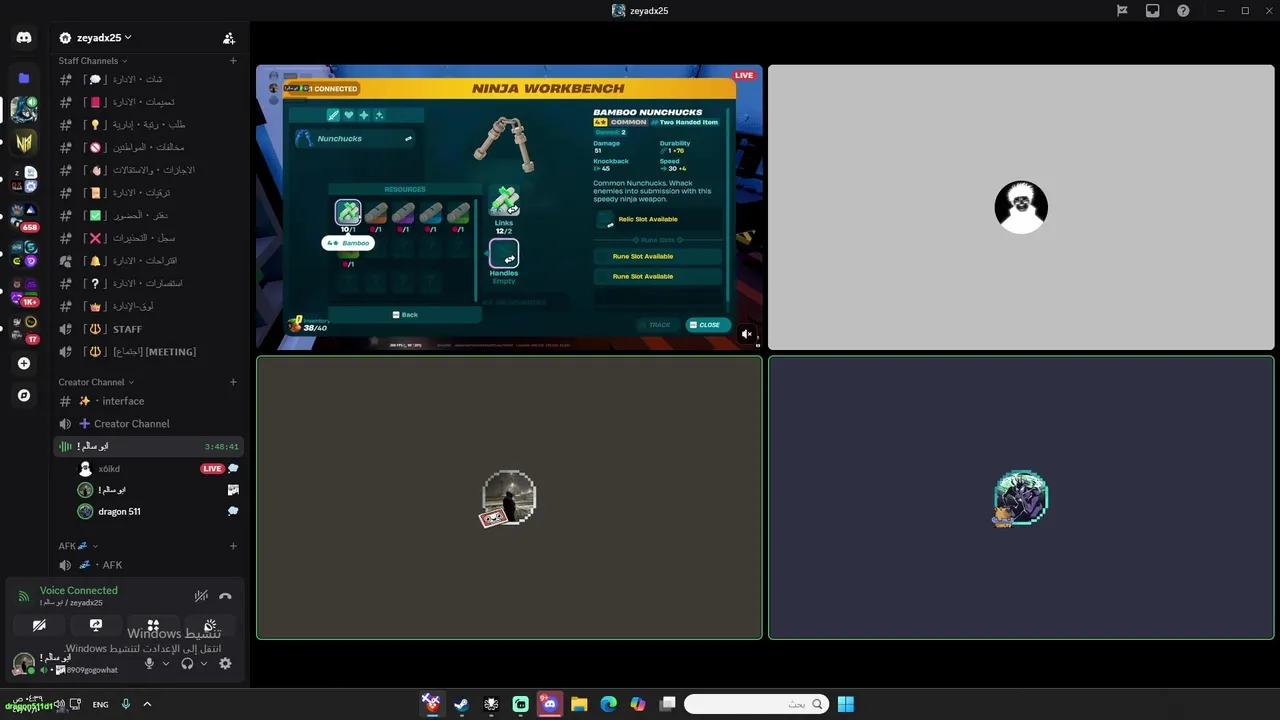The image size is (1280, 720).
Task: Open طلب • رتبة • إدارية channel
Action: coord(148,125)
